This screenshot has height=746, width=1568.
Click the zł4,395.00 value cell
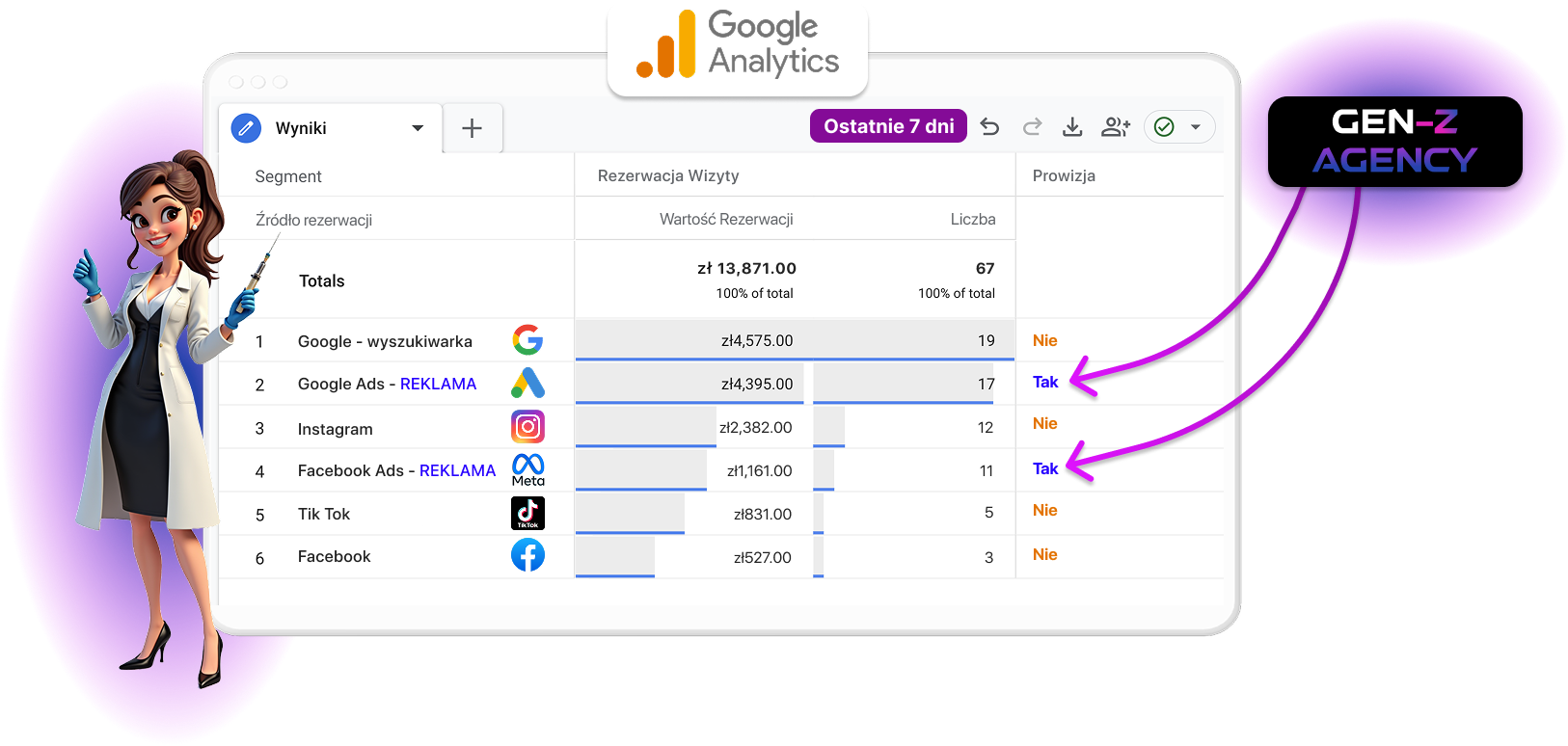point(757,384)
